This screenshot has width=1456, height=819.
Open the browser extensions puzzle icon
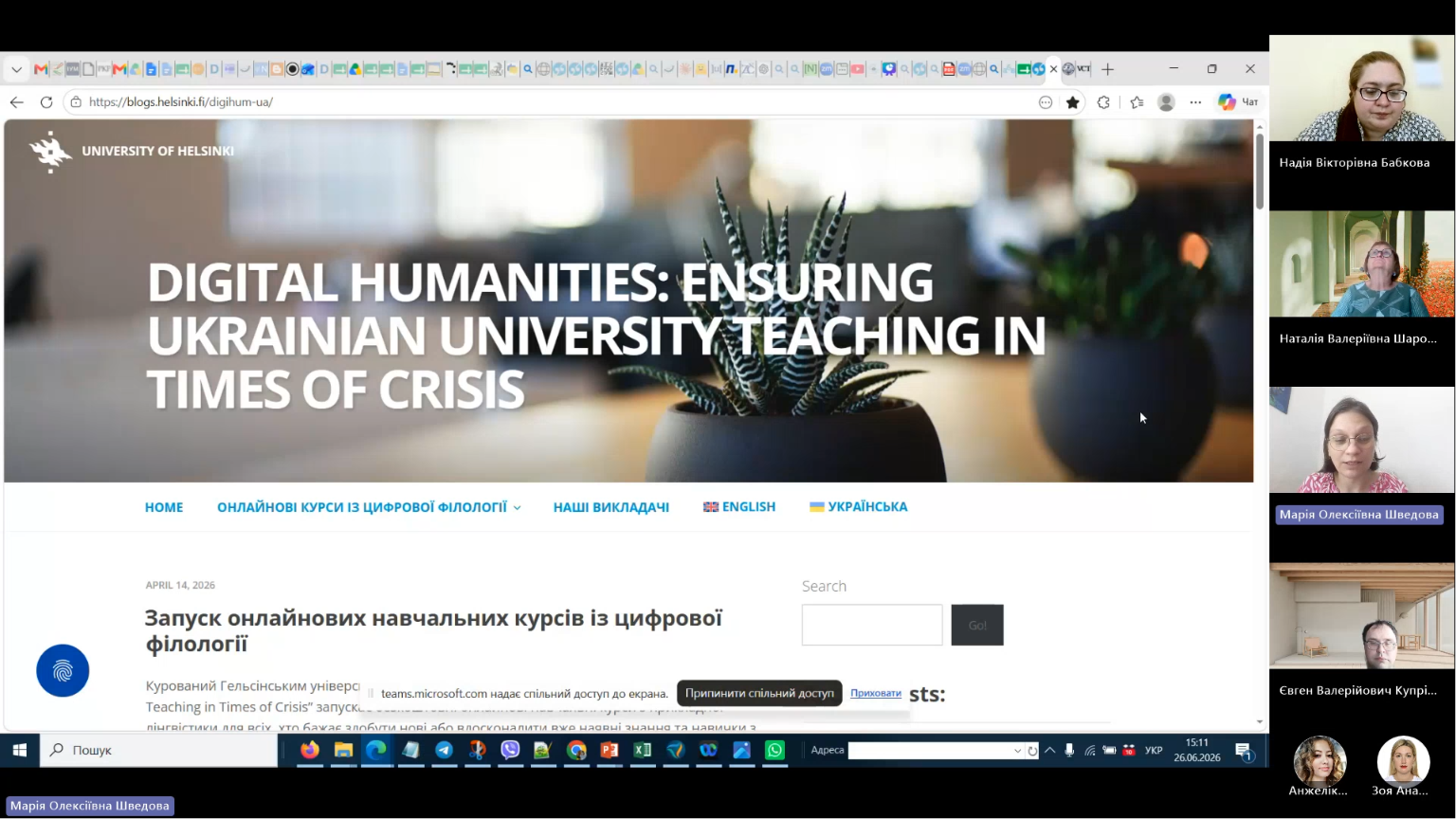(x=1103, y=102)
